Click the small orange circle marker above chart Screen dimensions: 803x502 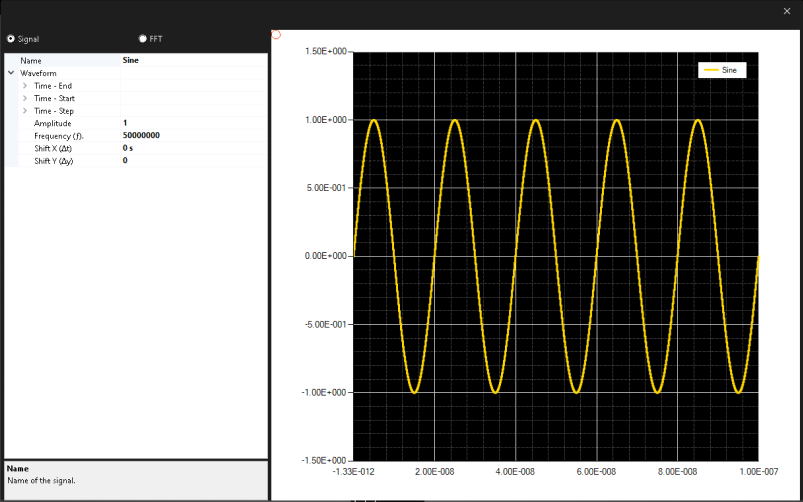276,35
